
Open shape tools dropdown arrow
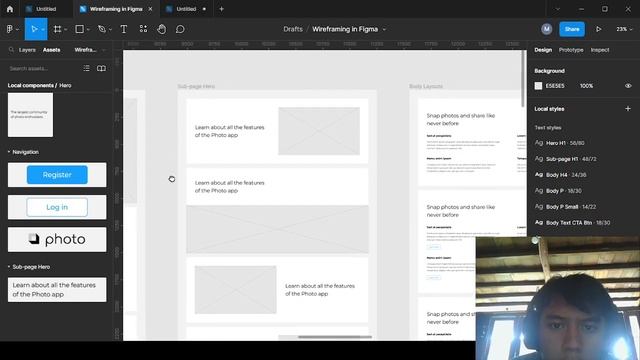pyautogui.click(x=88, y=29)
